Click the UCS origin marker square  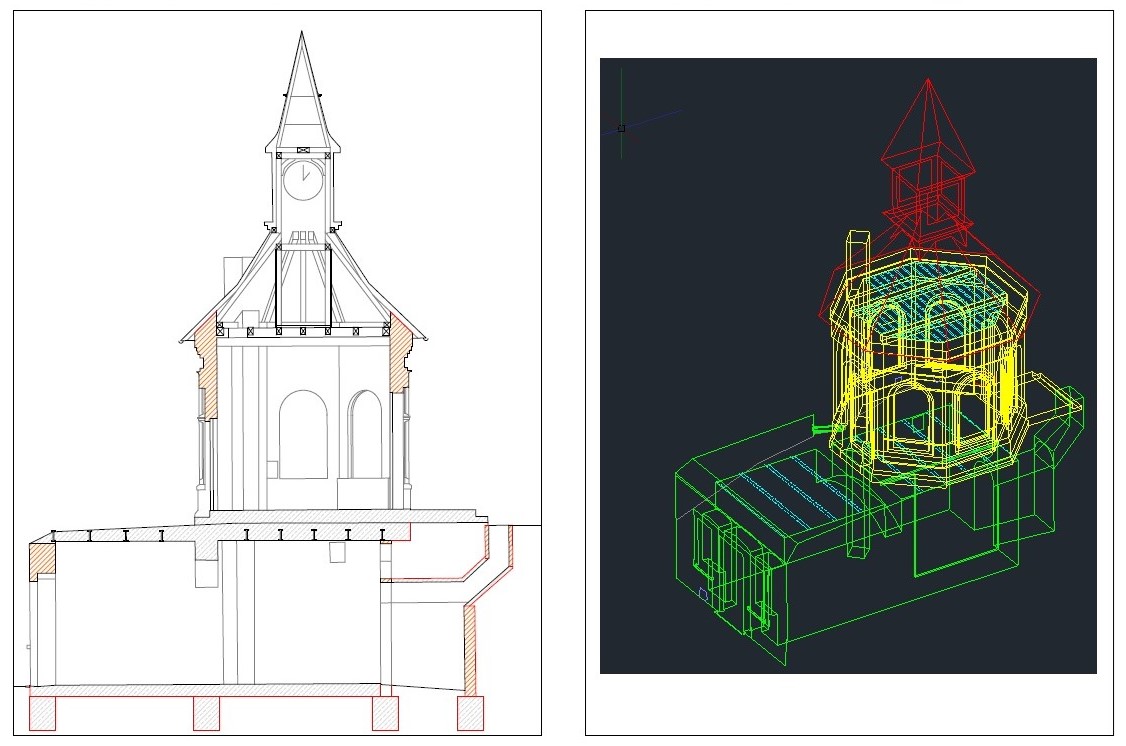click(x=621, y=128)
